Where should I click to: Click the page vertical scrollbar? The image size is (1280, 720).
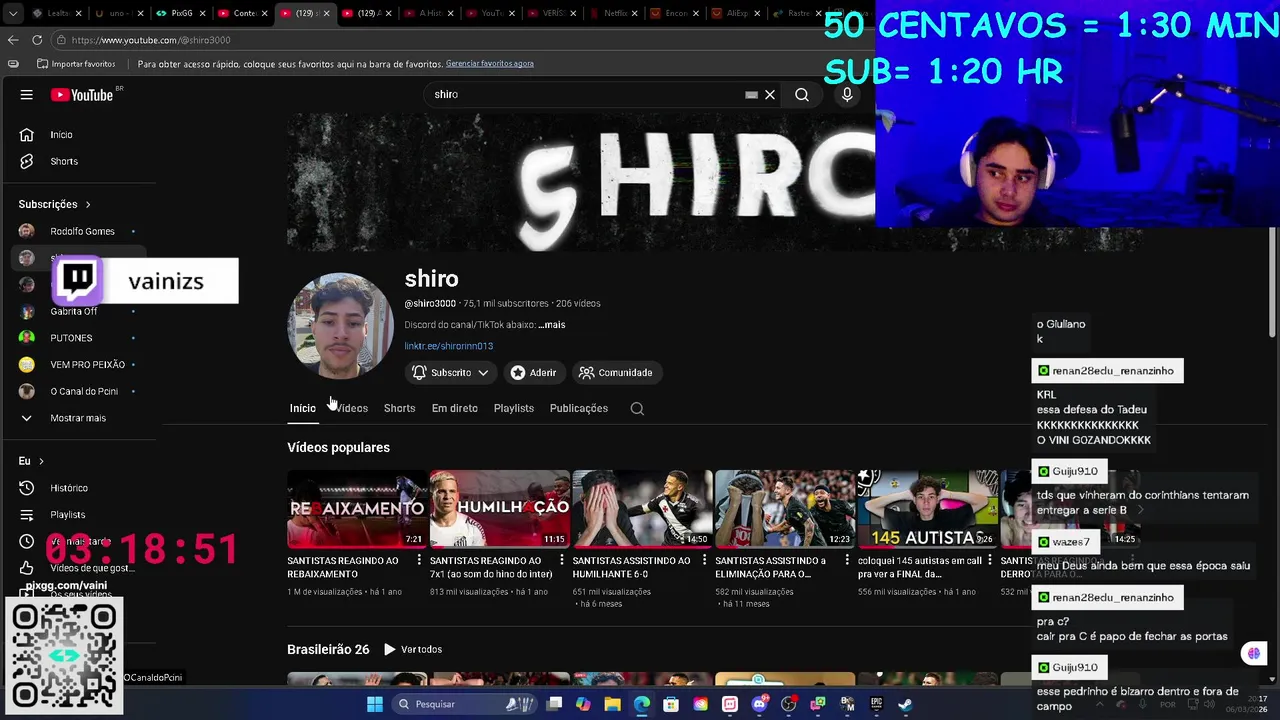(x=1273, y=283)
